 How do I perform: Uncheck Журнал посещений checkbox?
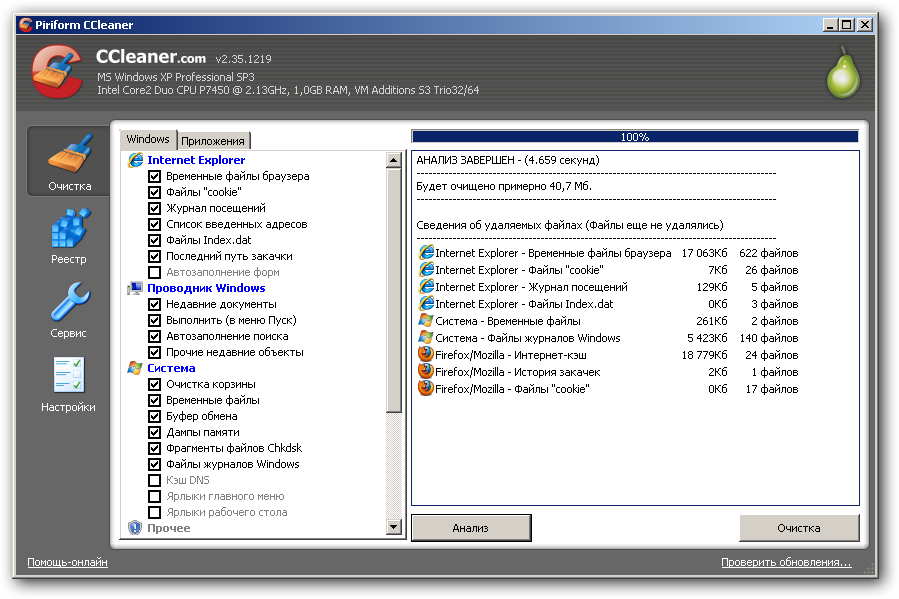coord(154,208)
